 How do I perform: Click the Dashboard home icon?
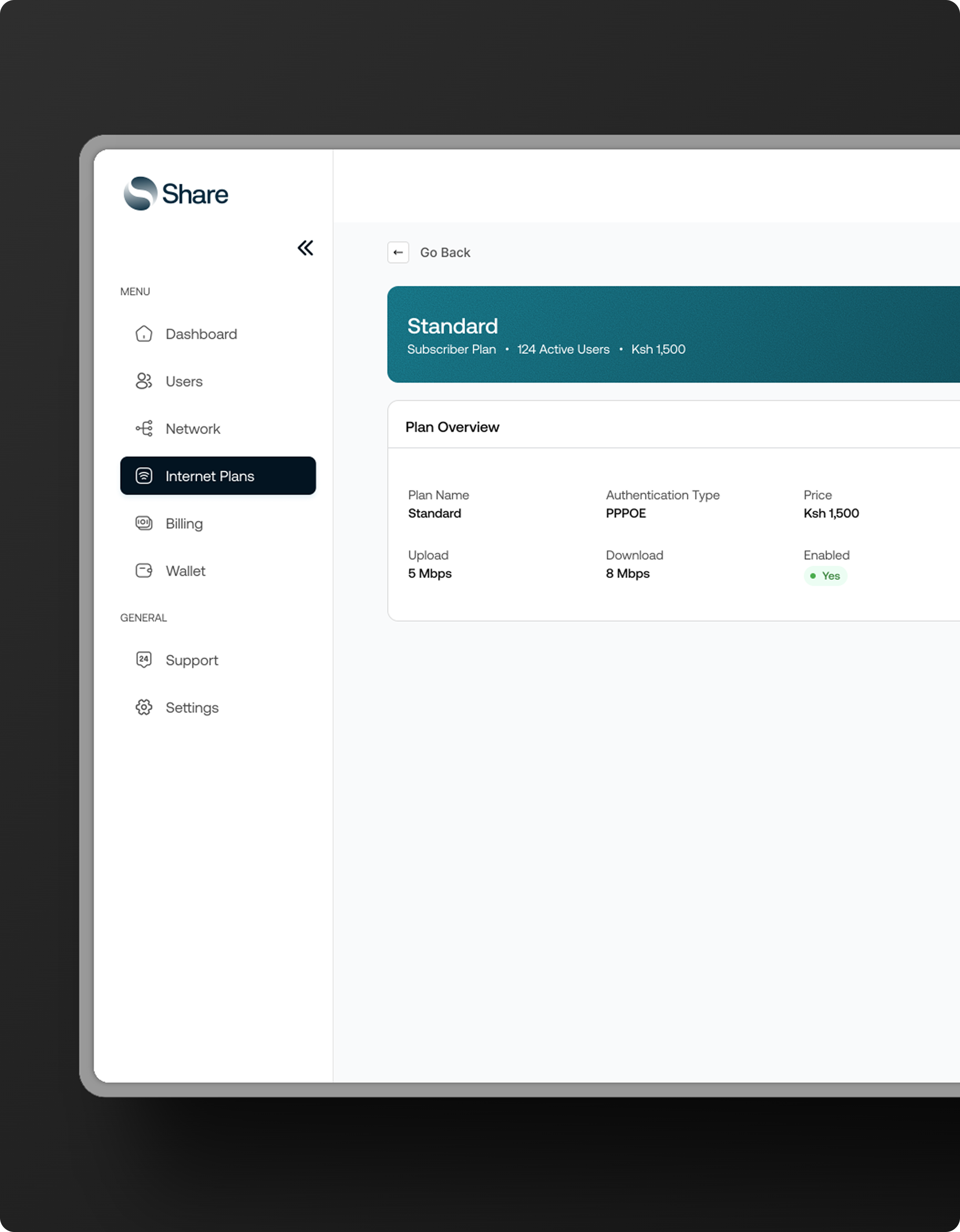click(x=144, y=334)
